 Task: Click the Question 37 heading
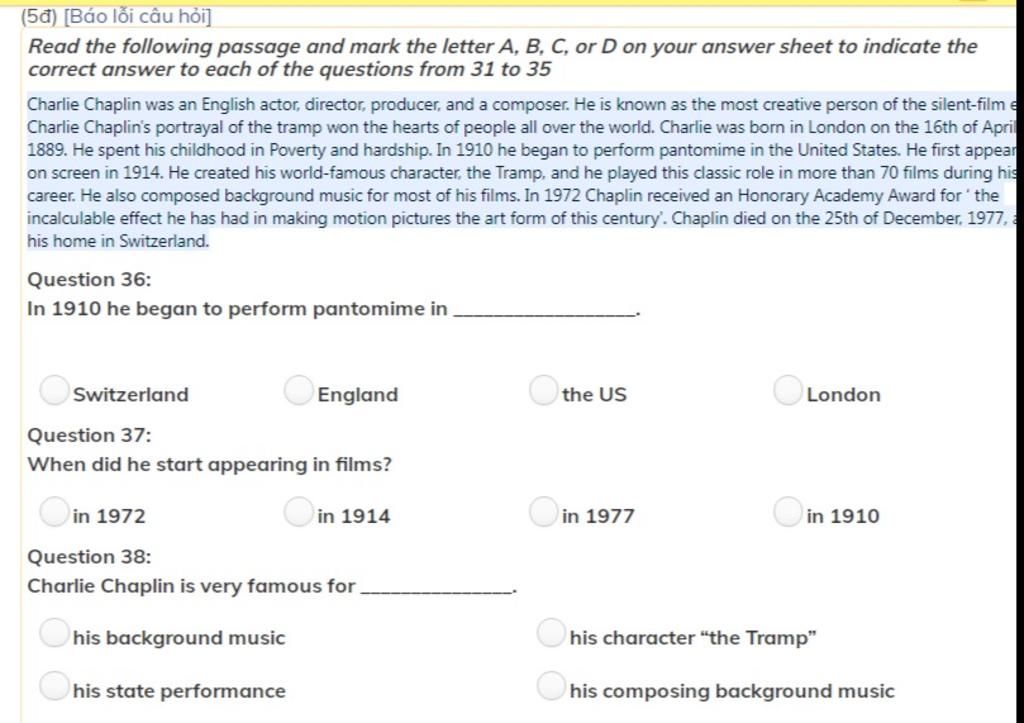89,435
